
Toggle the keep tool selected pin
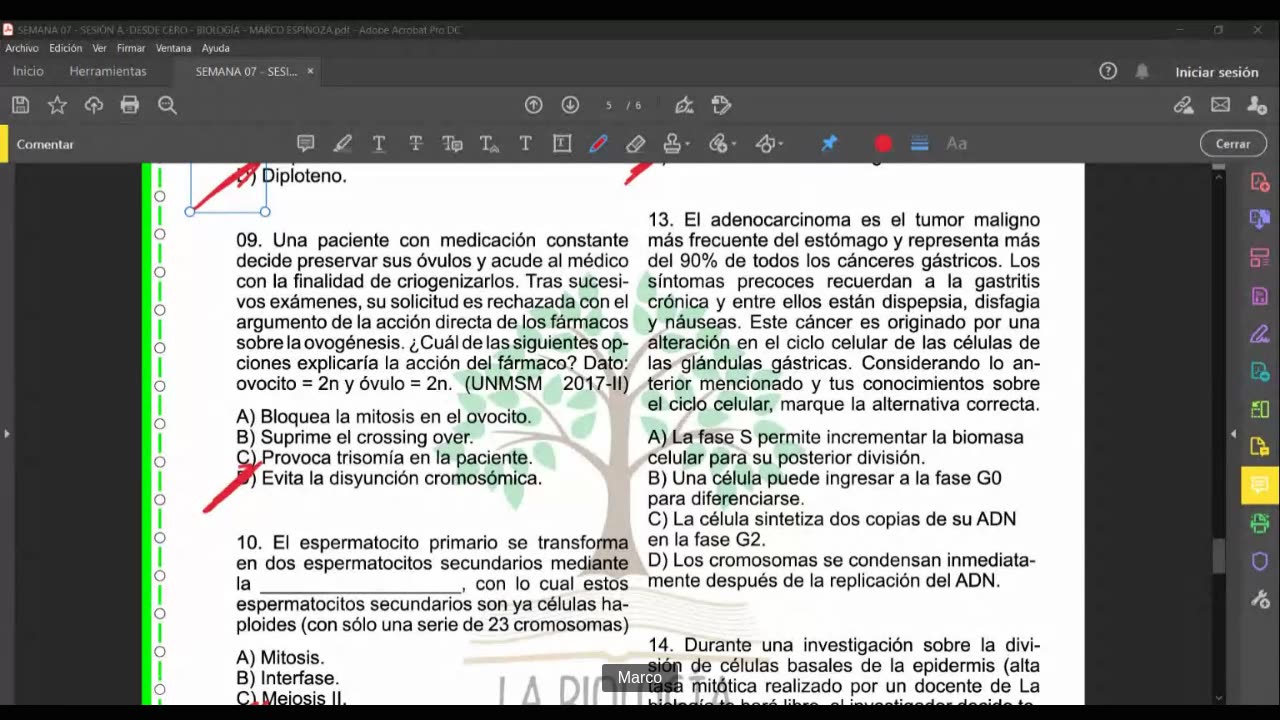point(829,144)
